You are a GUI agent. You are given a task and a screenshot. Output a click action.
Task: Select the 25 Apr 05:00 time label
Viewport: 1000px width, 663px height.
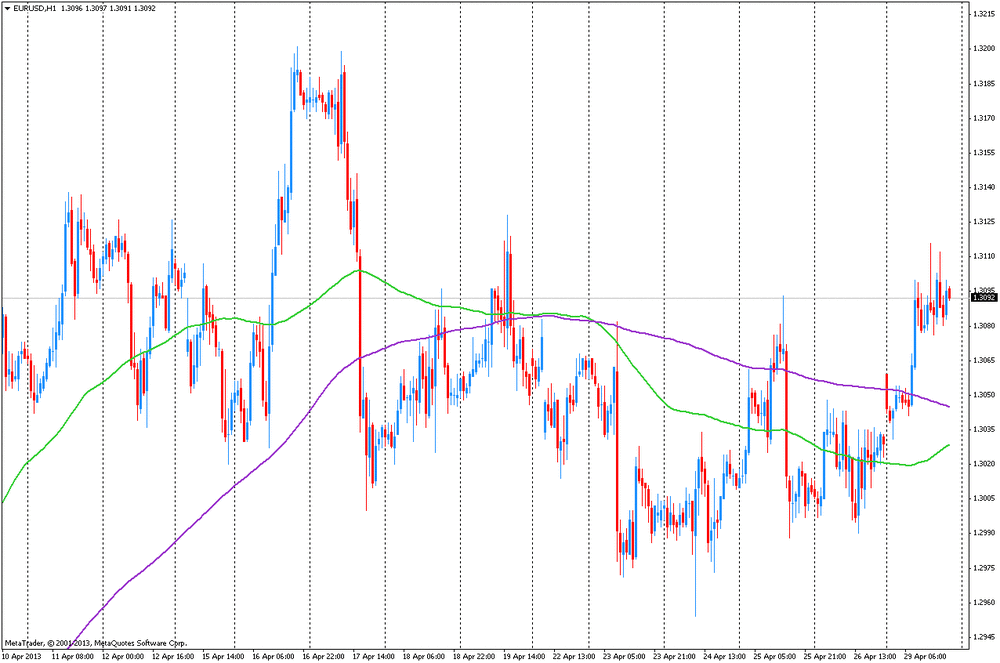coord(775,656)
